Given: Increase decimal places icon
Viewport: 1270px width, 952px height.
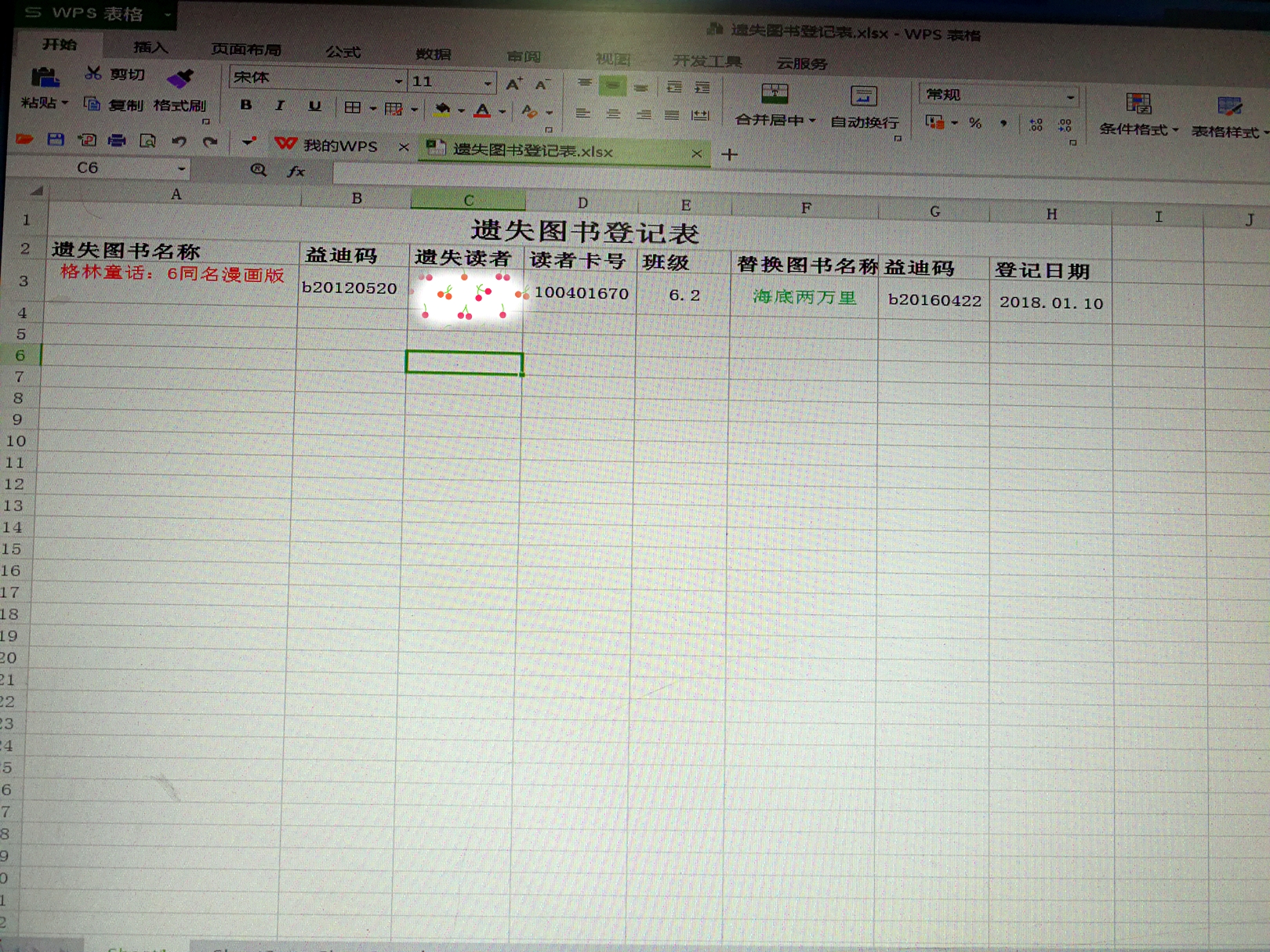Looking at the screenshot, I should [x=1036, y=125].
